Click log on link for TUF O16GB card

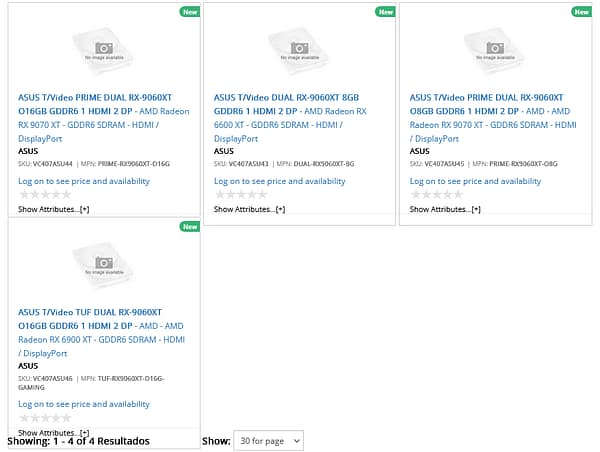coord(84,404)
